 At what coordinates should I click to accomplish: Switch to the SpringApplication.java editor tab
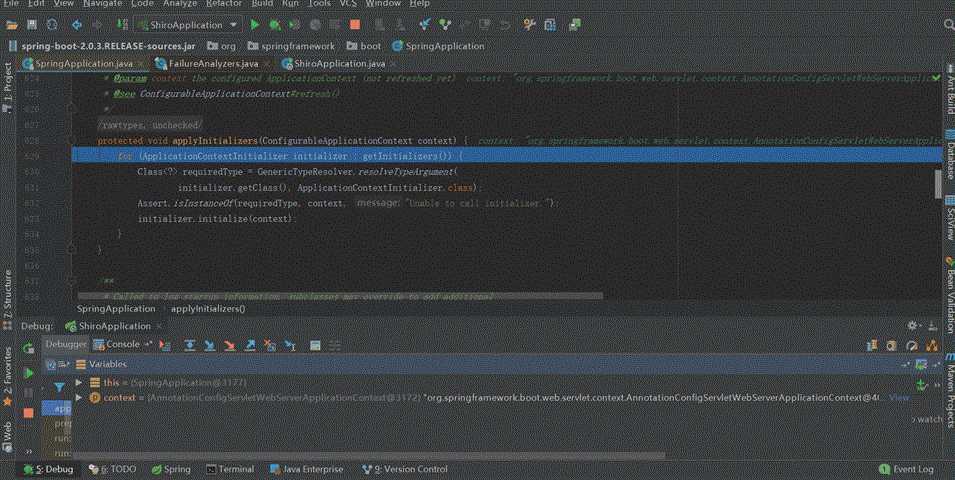pyautogui.click(x=83, y=63)
